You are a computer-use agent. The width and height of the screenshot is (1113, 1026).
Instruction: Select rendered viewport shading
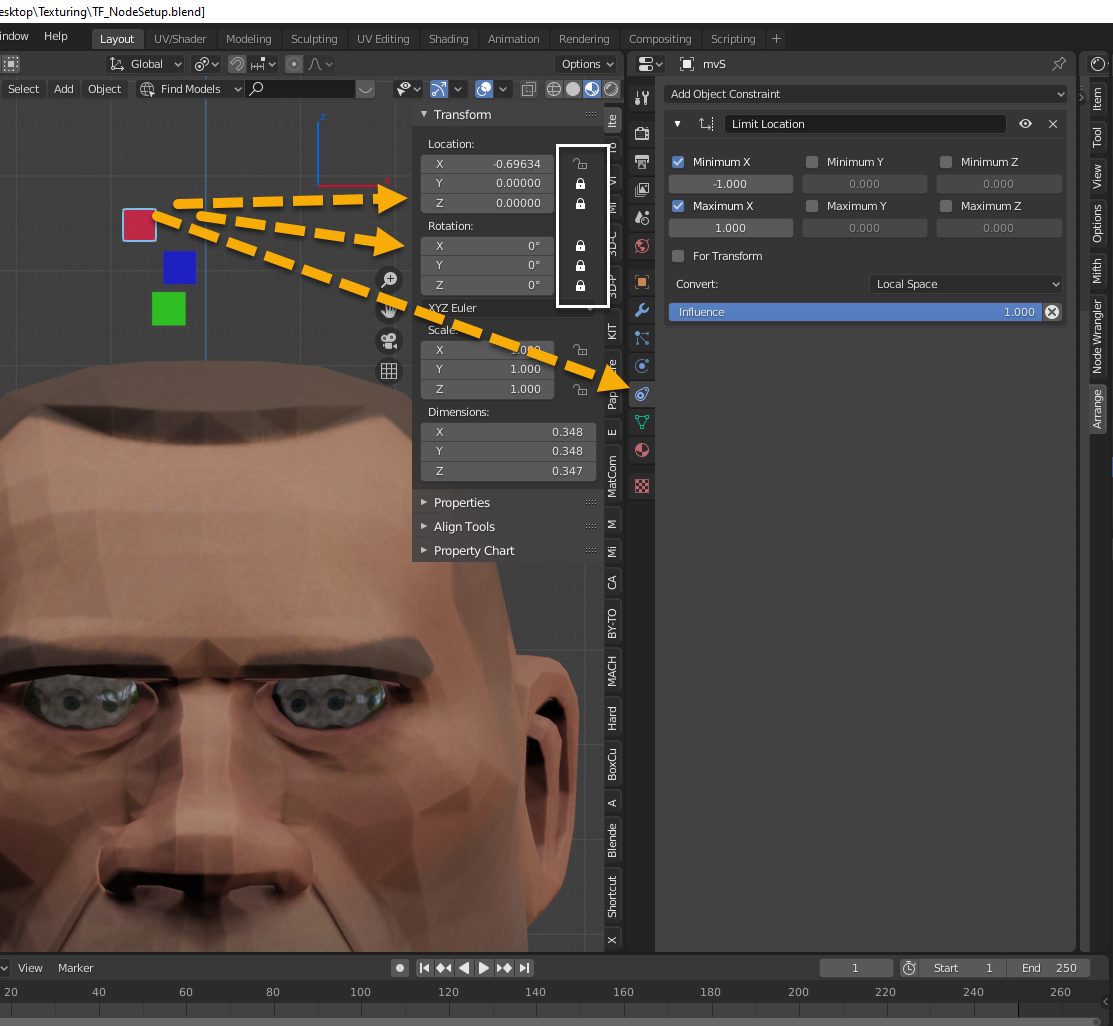pos(610,89)
